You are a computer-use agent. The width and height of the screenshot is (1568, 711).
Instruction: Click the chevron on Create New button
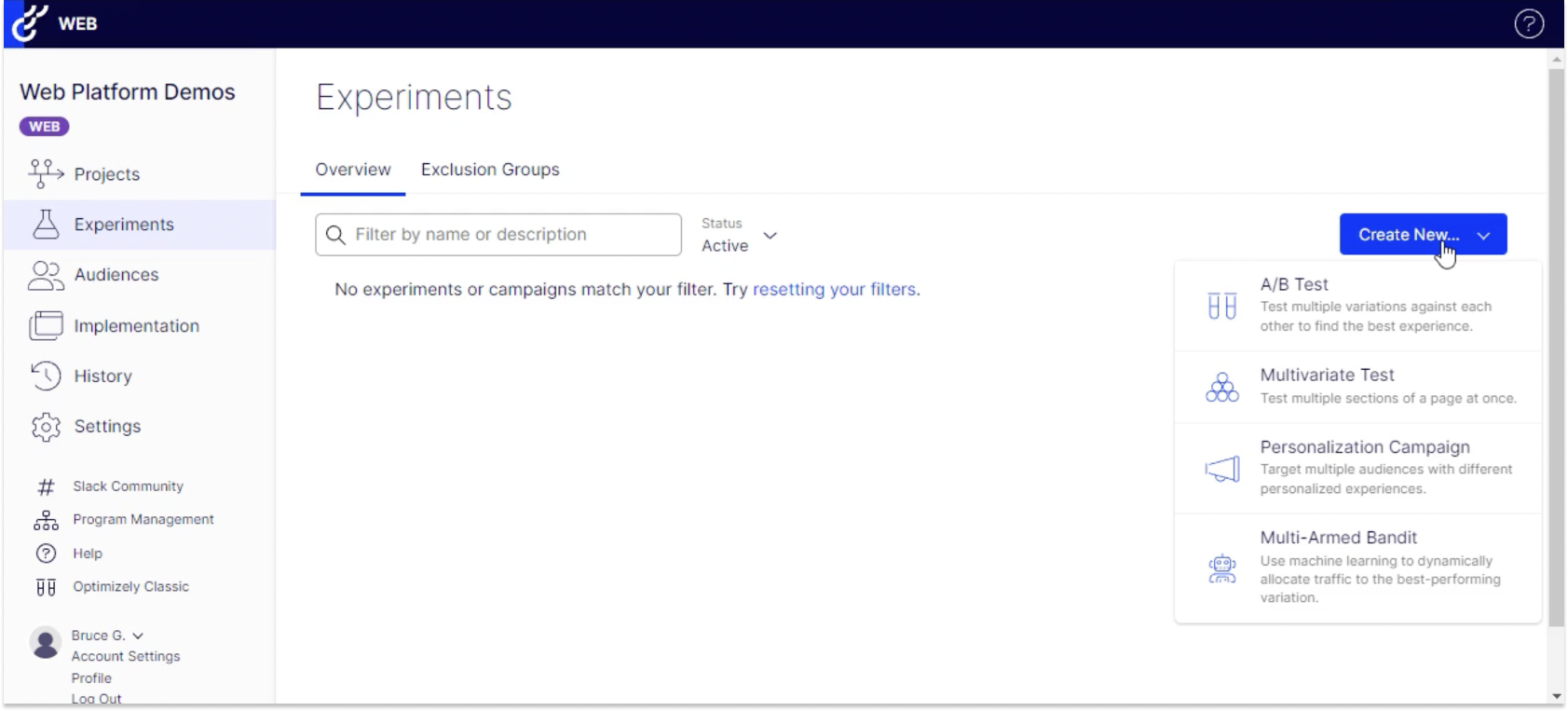tap(1484, 236)
